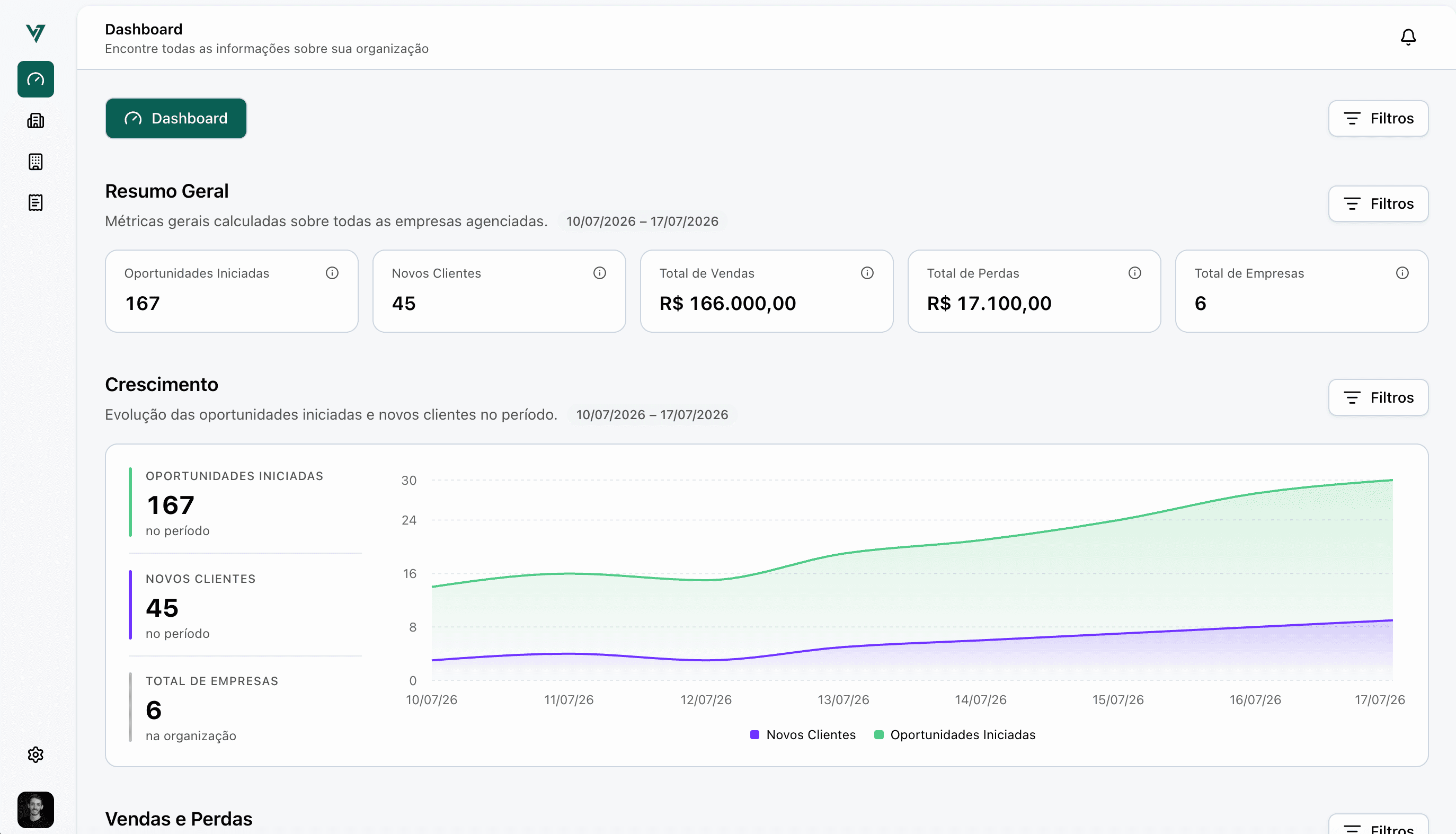This screenshot has height=834, width=1456.
Task: Click the 13/07/26 axis label on chart
Action: tap(843, 700)
